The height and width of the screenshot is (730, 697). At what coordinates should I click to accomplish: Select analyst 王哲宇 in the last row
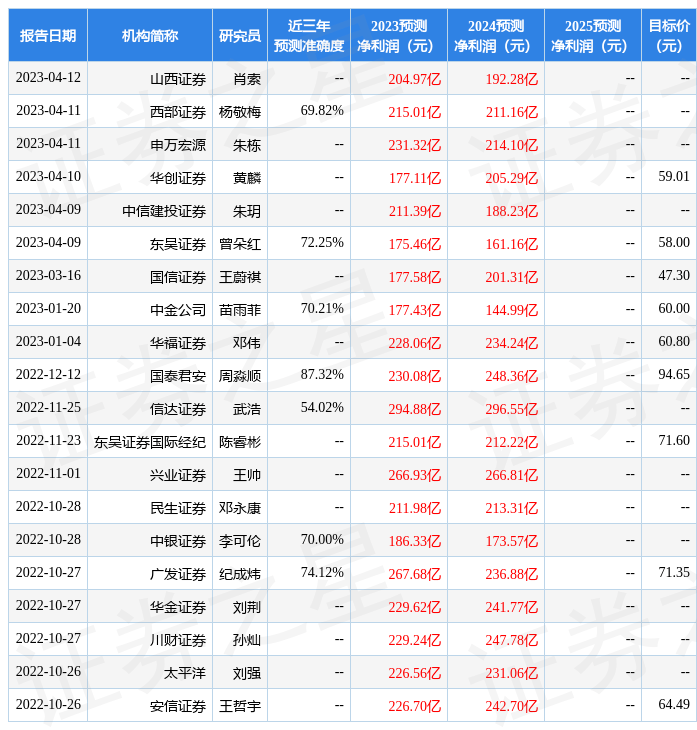click(240, 706)
